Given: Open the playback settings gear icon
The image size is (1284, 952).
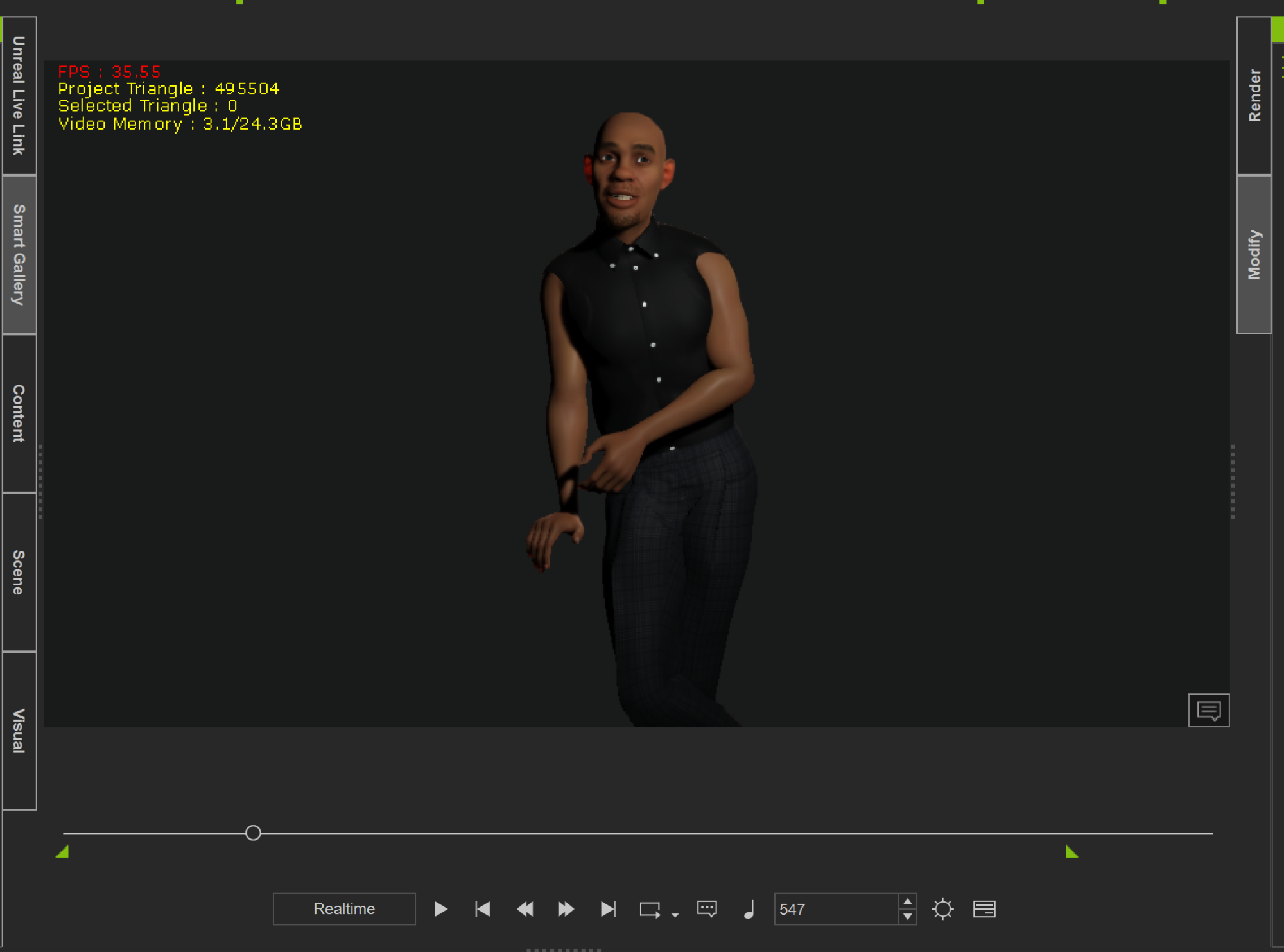Looking at the screenshot, I should tap(942, 909).
